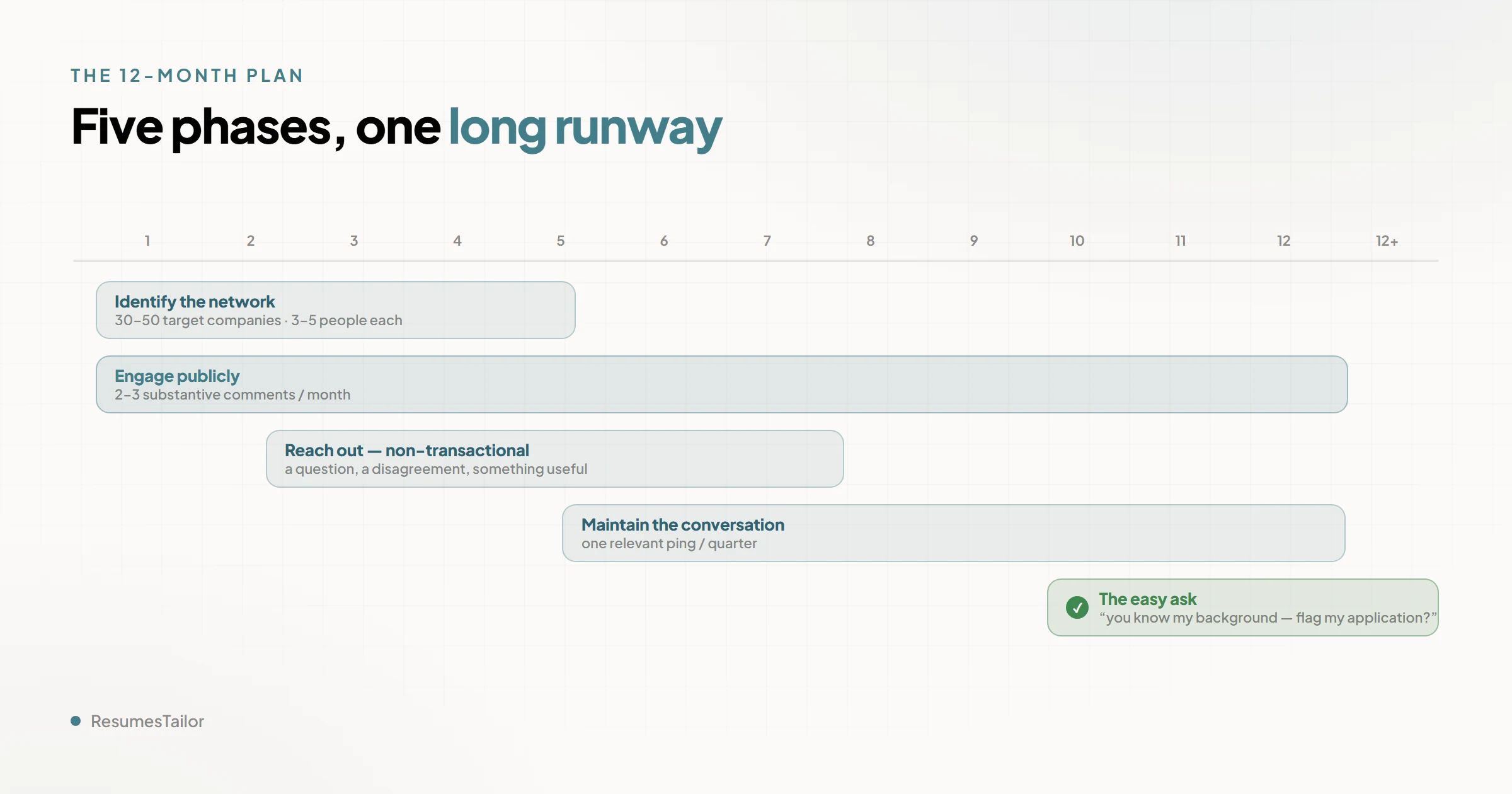This screenshot has width=1512, height=794.
Task: Select the 'Engage publicly' phase bar
Action: (x=722, y=384)
